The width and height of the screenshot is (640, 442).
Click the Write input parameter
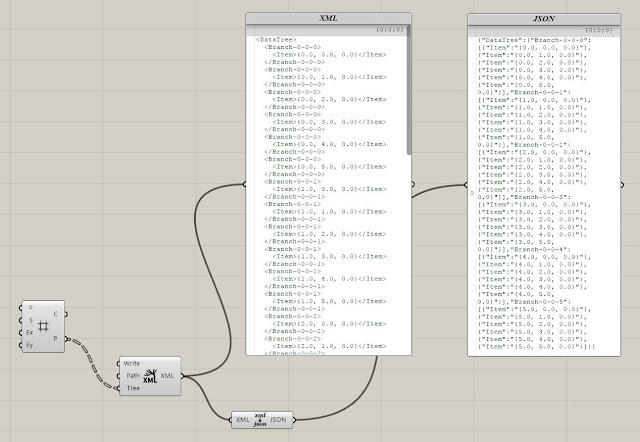131,363
